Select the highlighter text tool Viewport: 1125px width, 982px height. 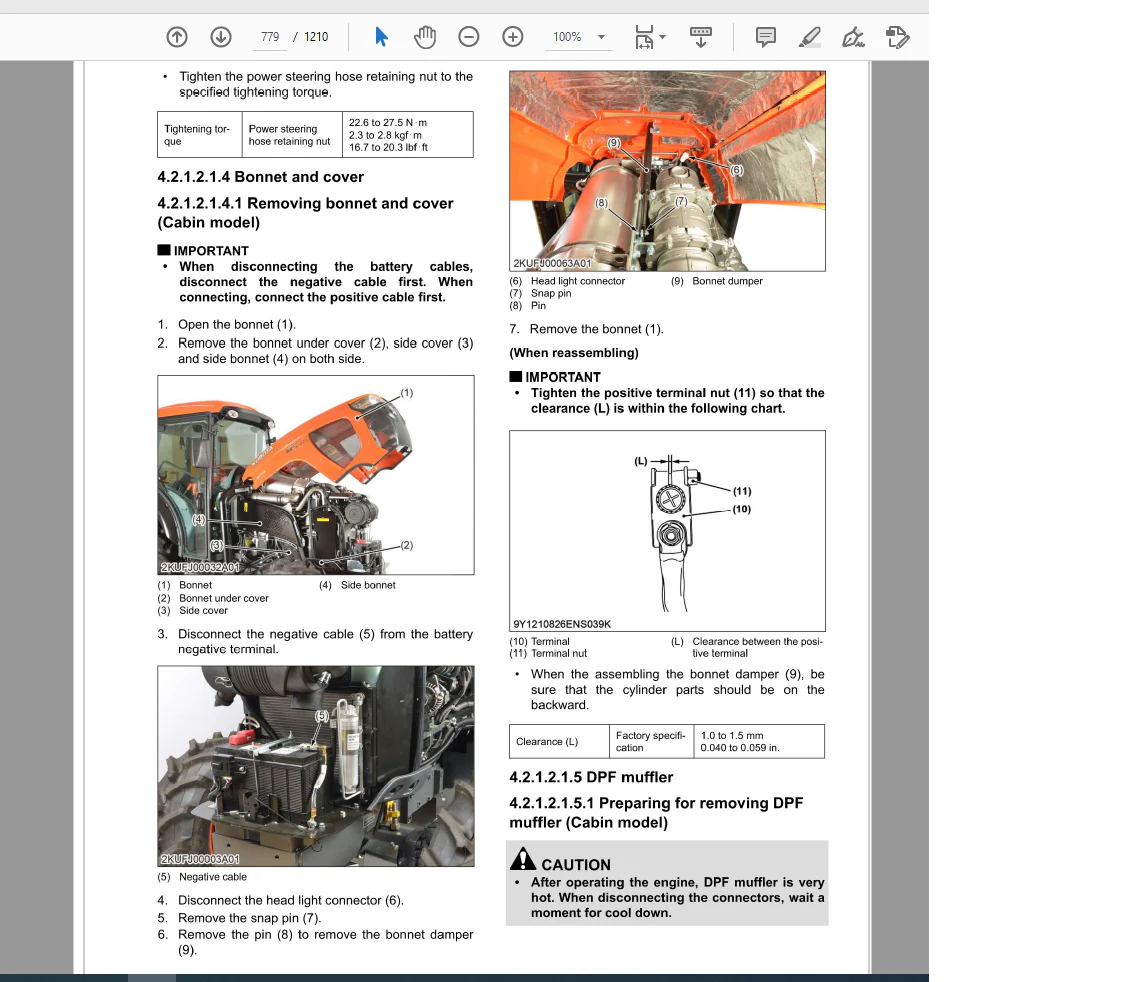(x=810, y=37)
